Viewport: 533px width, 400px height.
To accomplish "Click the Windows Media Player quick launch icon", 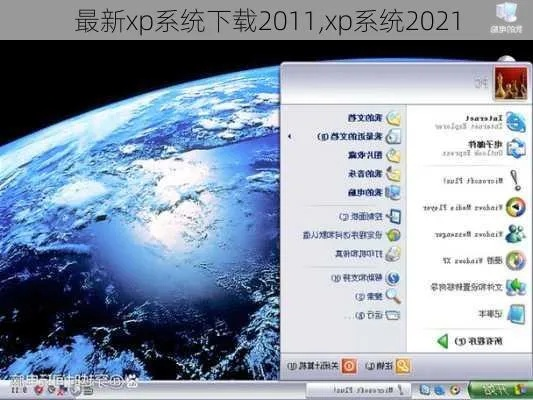I will click(x=455, y=390).
